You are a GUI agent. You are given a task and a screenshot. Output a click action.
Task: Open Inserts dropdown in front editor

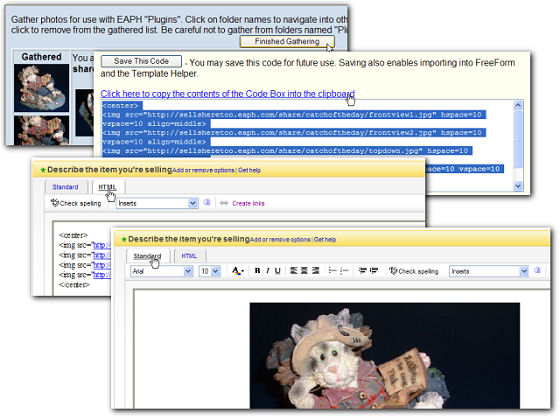489,271
